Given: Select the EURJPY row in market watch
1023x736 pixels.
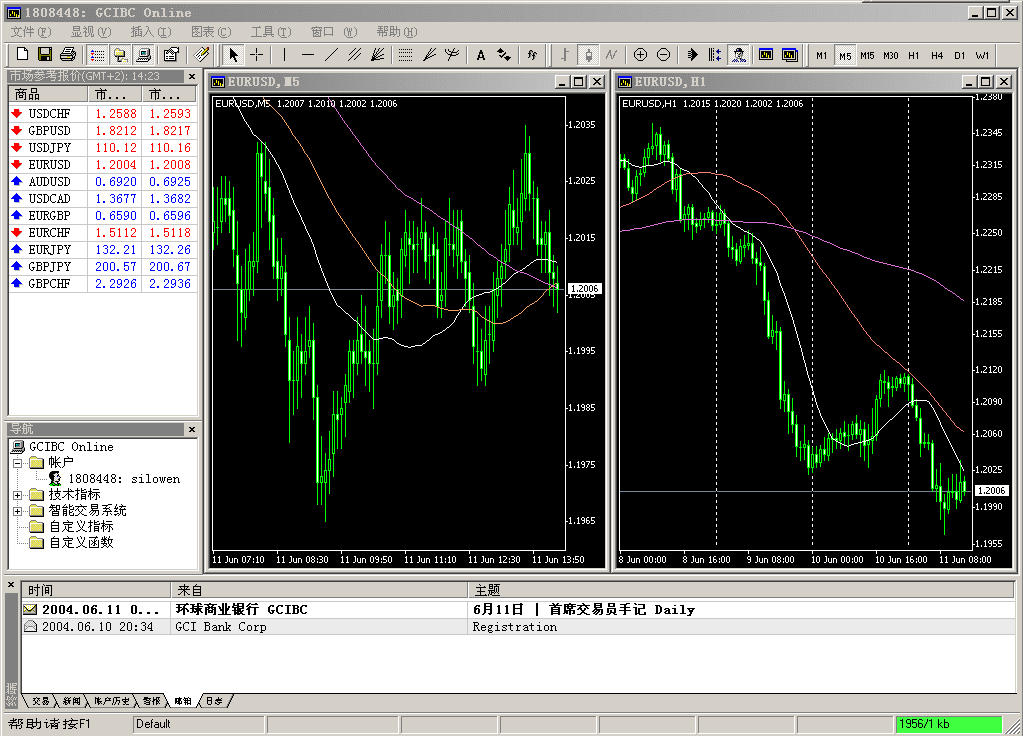Looking at the screenshot, I should [x=50, y=249].
